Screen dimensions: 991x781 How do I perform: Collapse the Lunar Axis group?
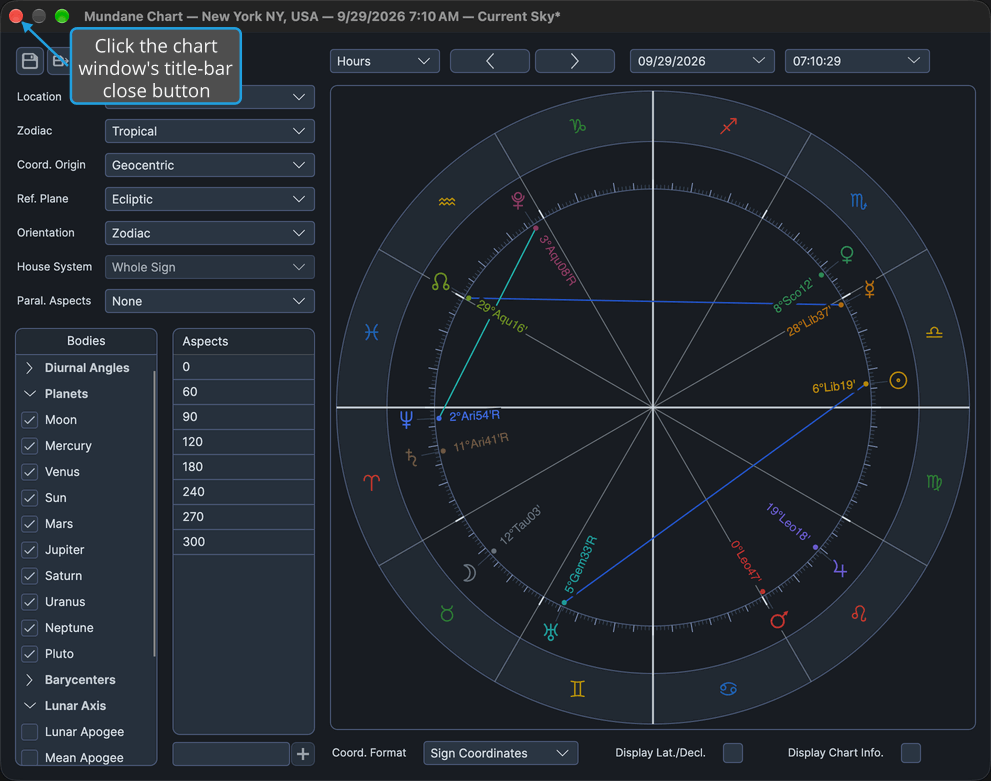click(x=29, y=706)
